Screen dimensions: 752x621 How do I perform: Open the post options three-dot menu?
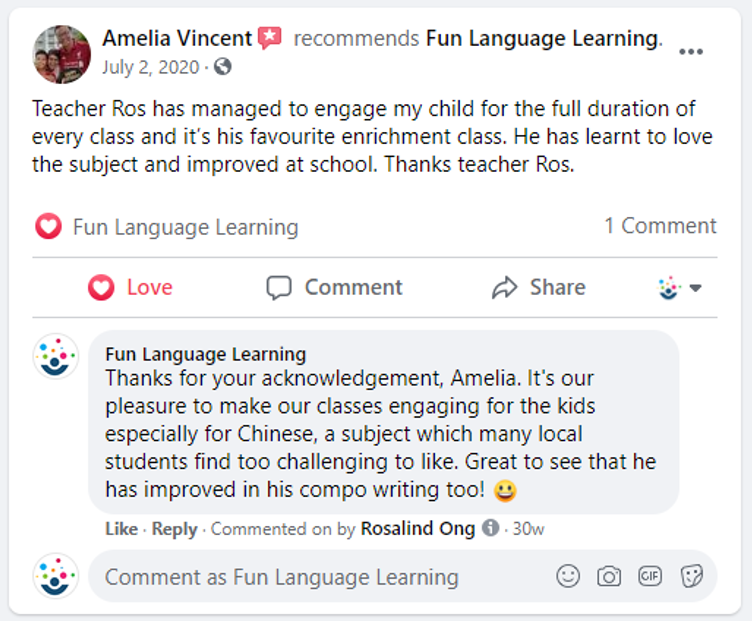tap(691, 52)
